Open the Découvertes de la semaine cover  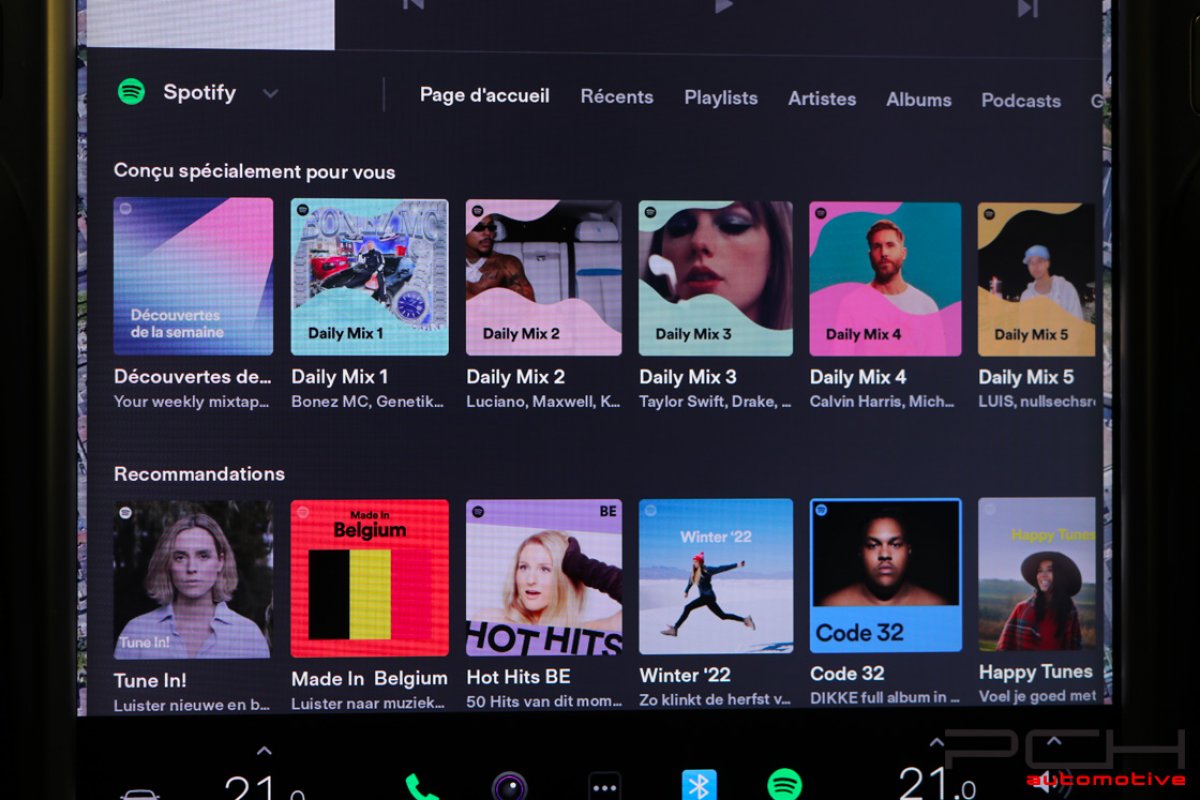click(x=193, y=276)
